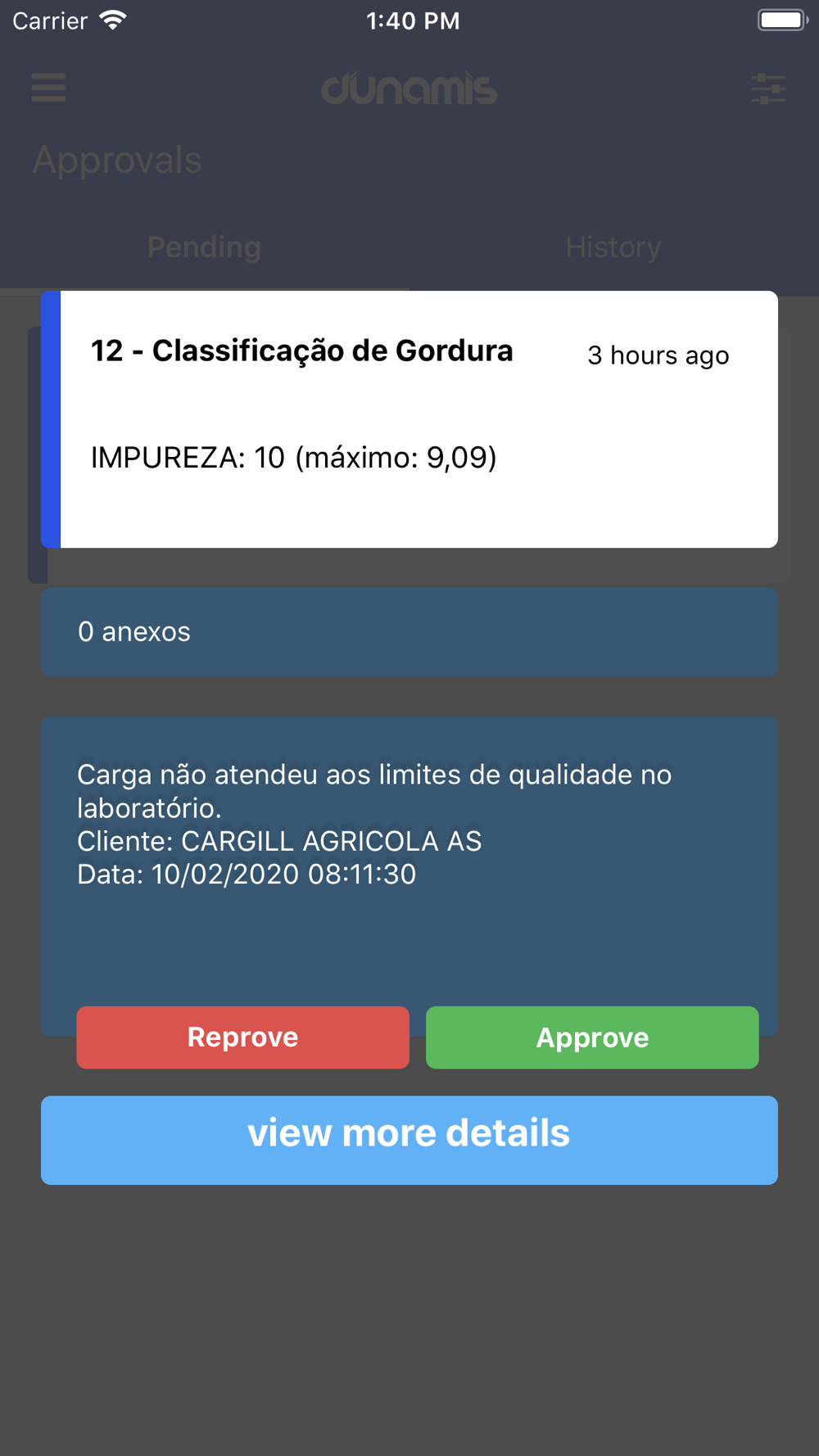Reject the request with Reprove
This screenshot has width=819, height=1456.
click(x=243, y=1038)
